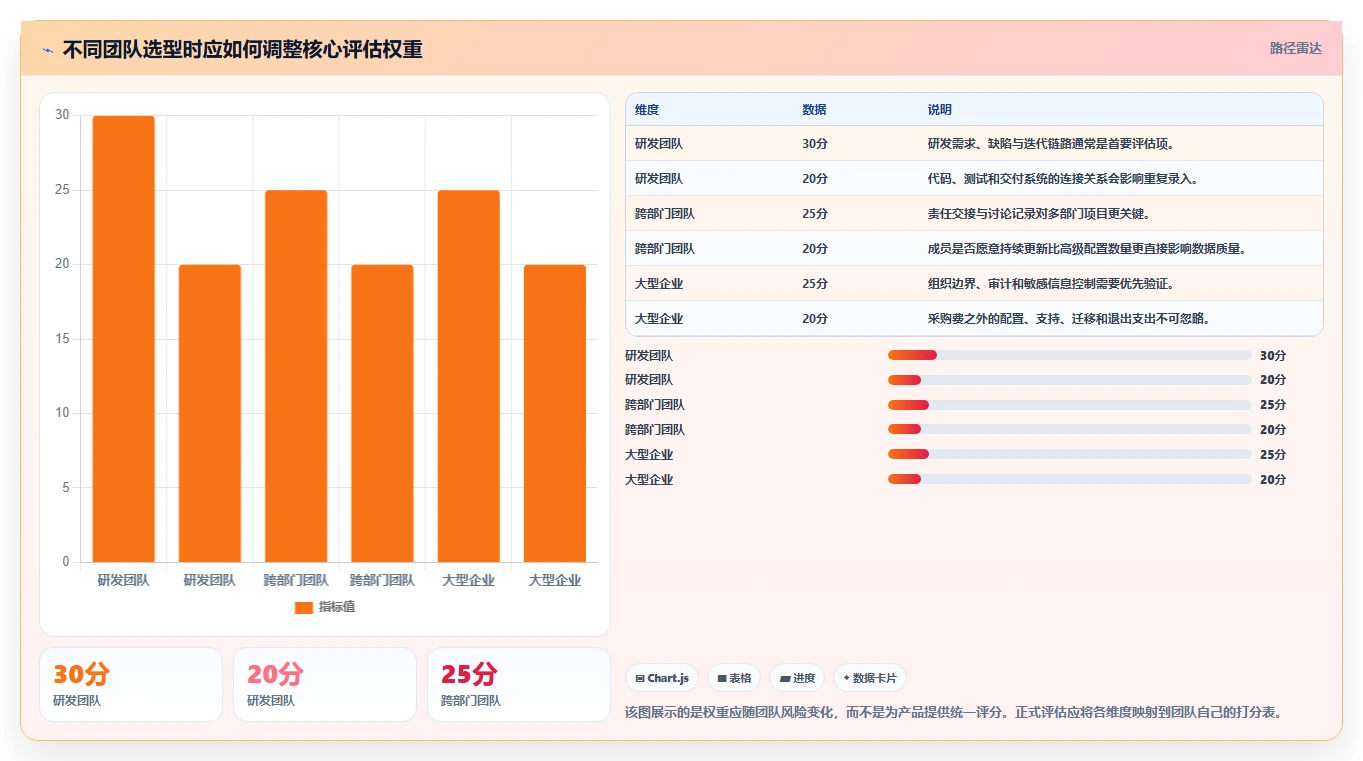
Task: Click the 研发团队 chart bar valued 20
Action: coord(210,413)
